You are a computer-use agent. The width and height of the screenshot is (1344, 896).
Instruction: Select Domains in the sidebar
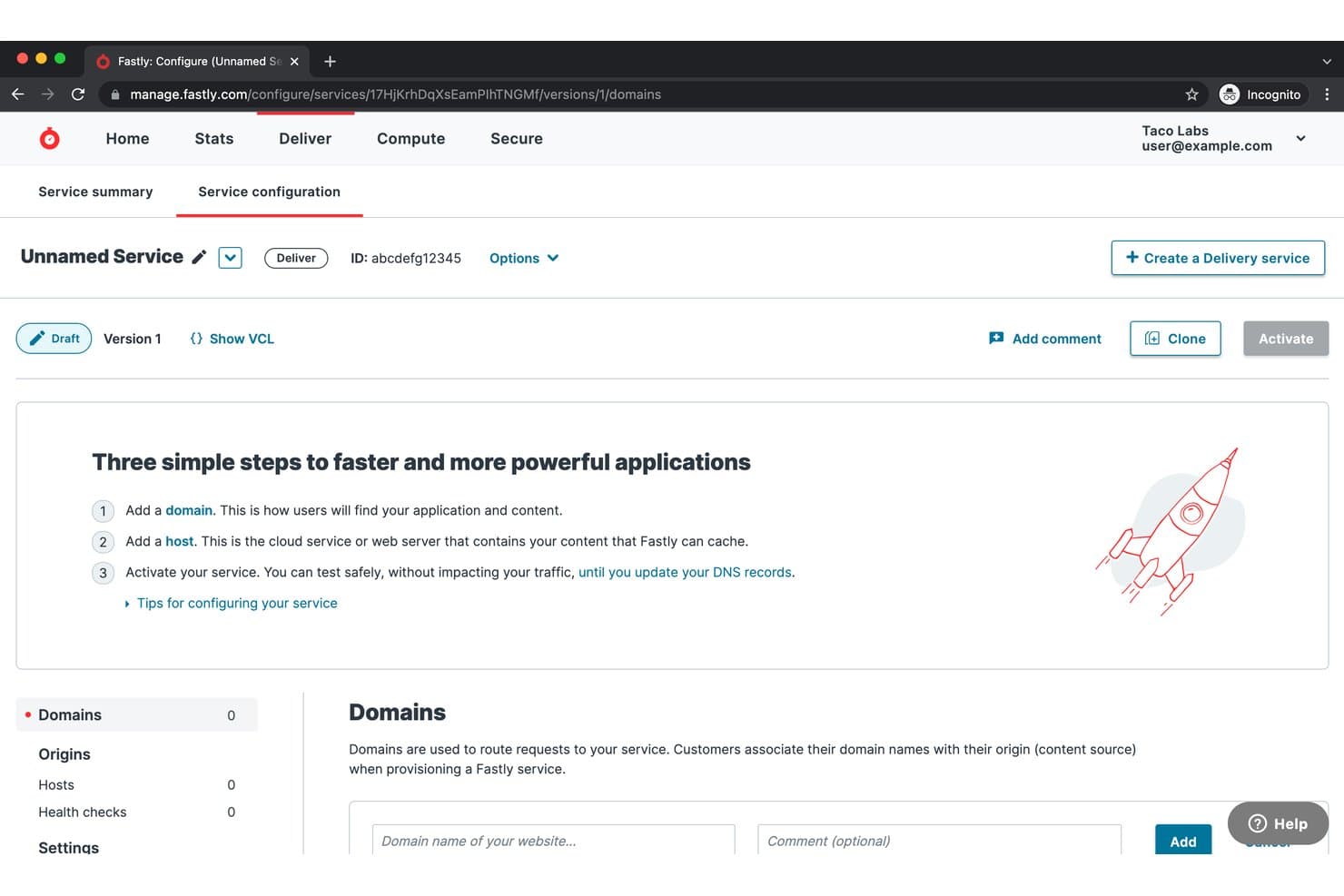coord(137,715)
